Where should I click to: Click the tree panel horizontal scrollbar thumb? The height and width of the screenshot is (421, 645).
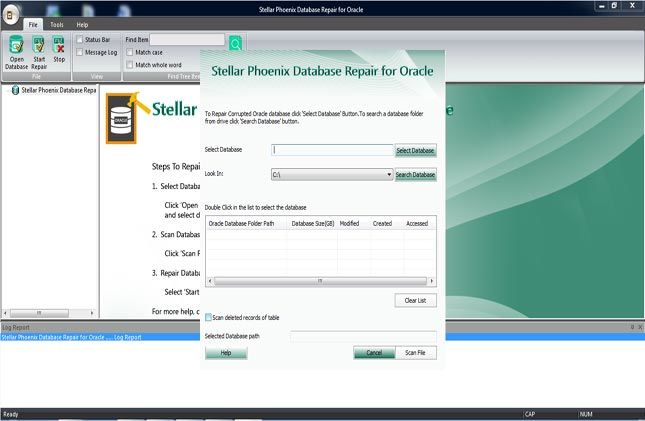point(39,313)
